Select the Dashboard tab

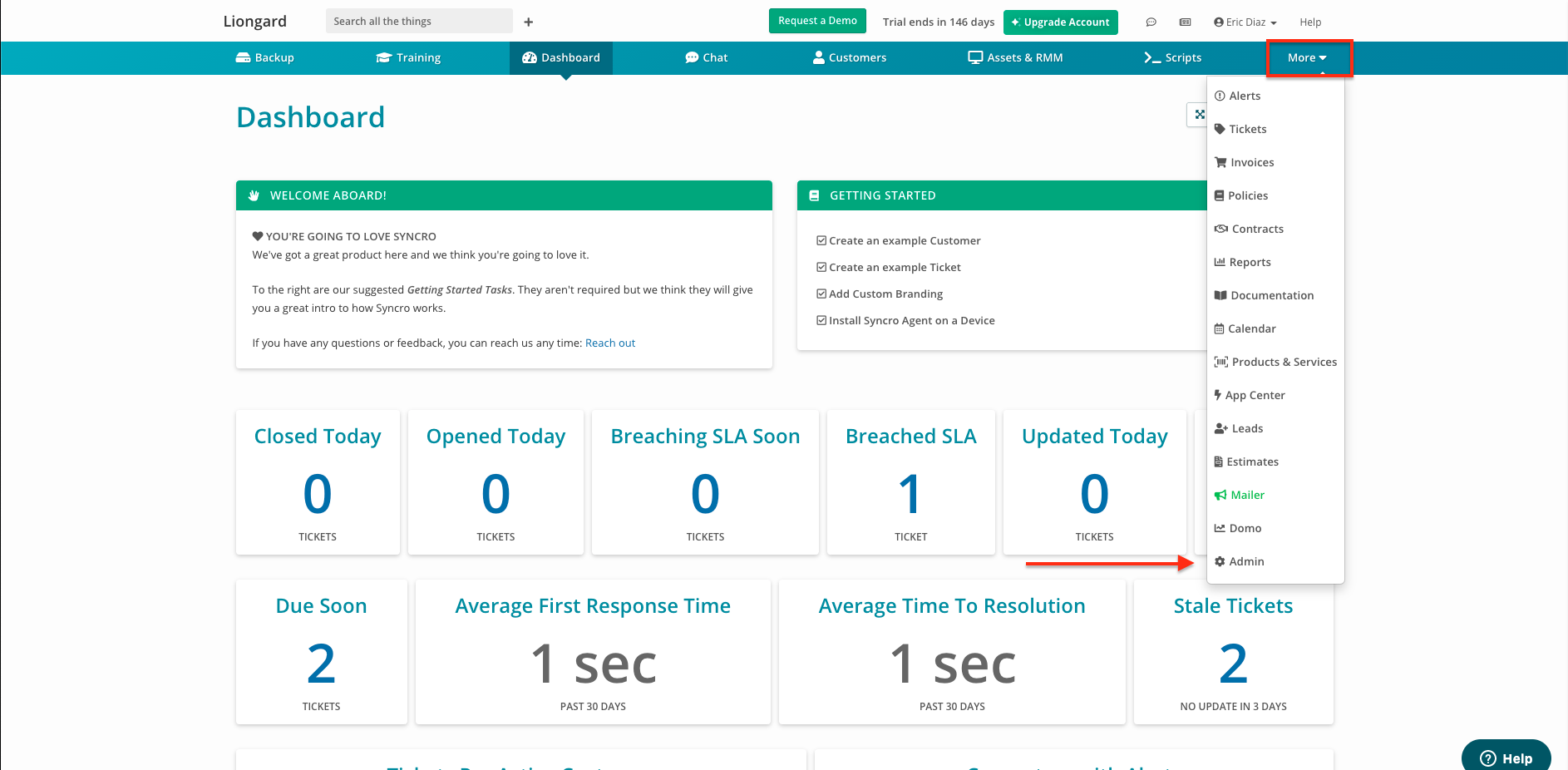561,58
